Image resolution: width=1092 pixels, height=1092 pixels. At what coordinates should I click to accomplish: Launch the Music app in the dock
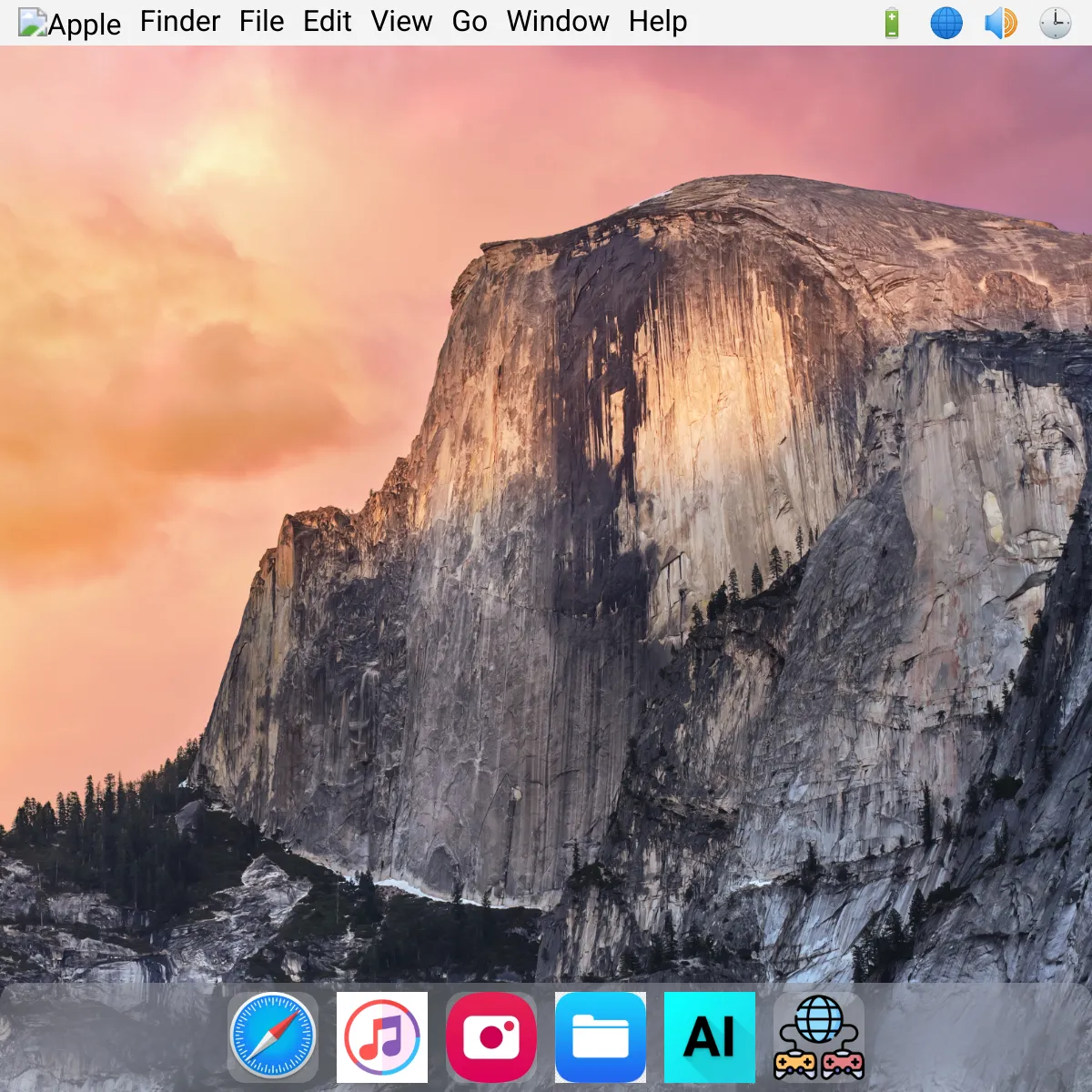click(382, 1037)
